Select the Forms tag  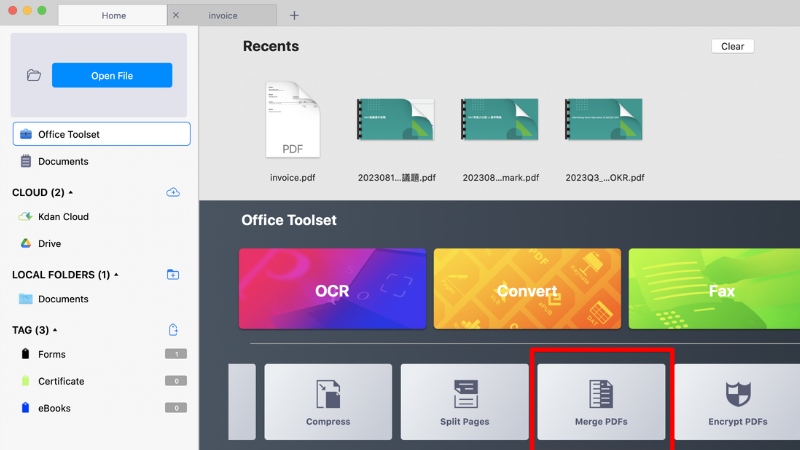(x=52, y=354)
